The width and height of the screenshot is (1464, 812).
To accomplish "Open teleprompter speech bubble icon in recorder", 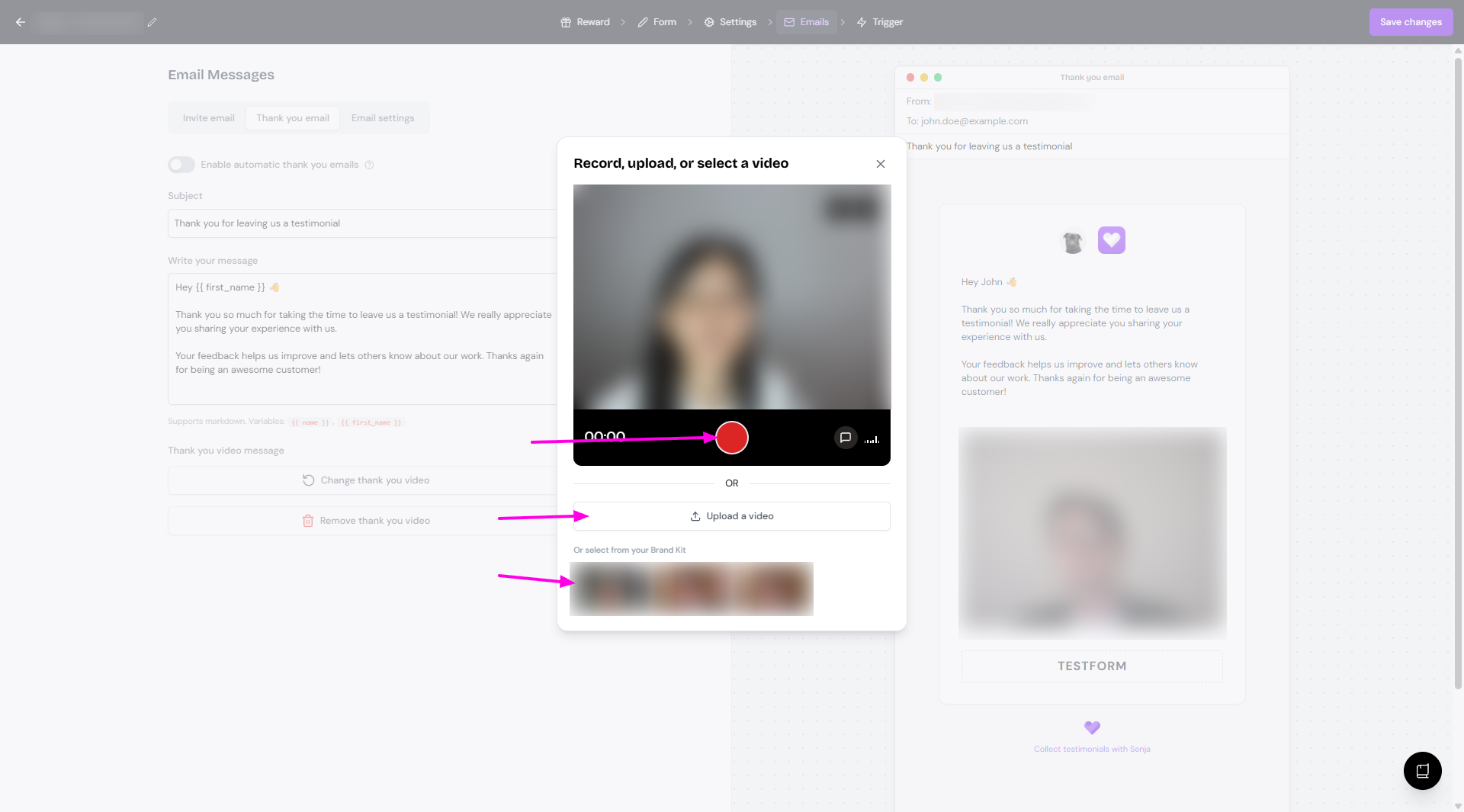I will coord(845,438).
